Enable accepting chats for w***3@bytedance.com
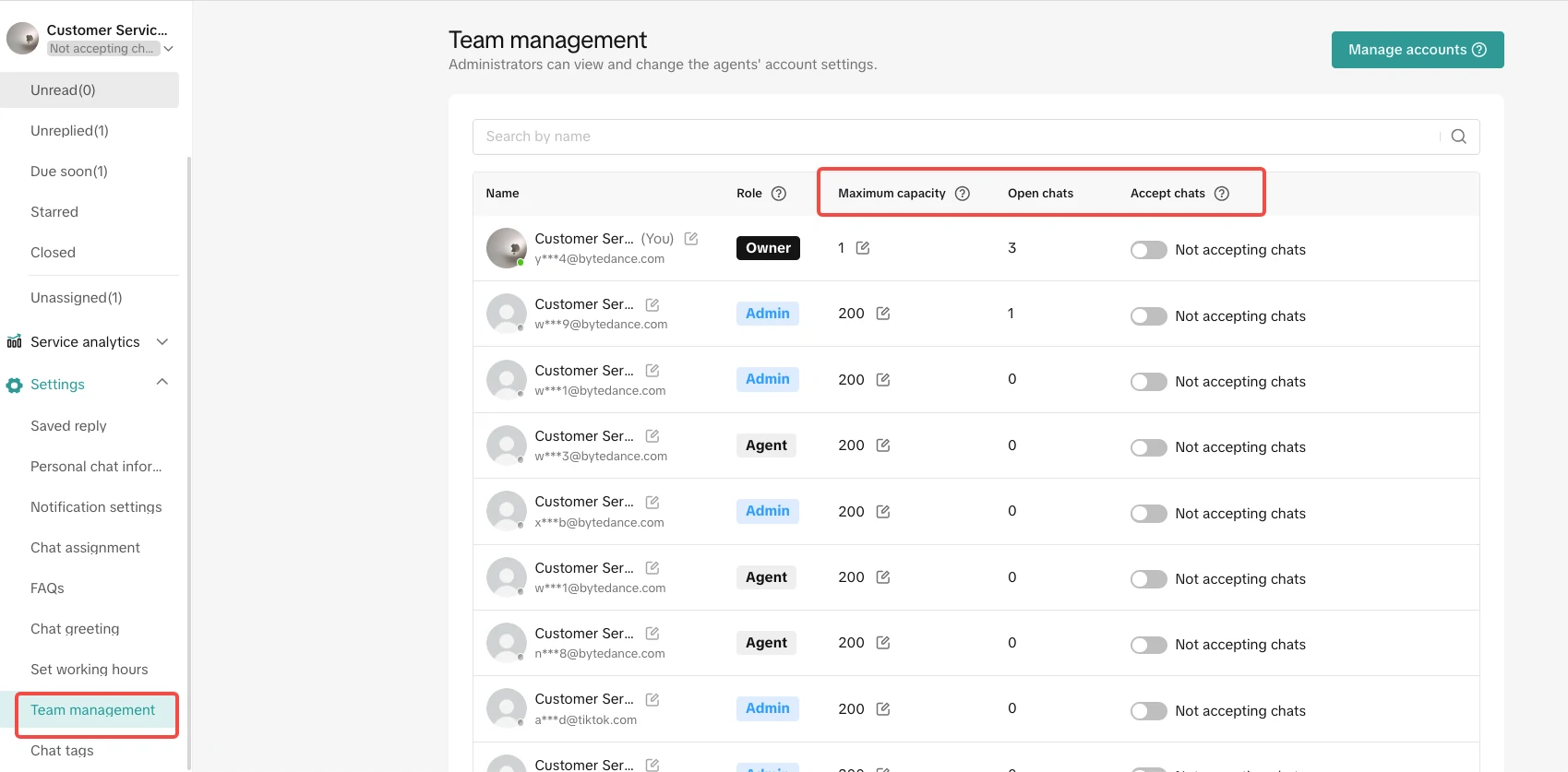The width and height of the screenshot is (1568, 772). pos(1148,447)
